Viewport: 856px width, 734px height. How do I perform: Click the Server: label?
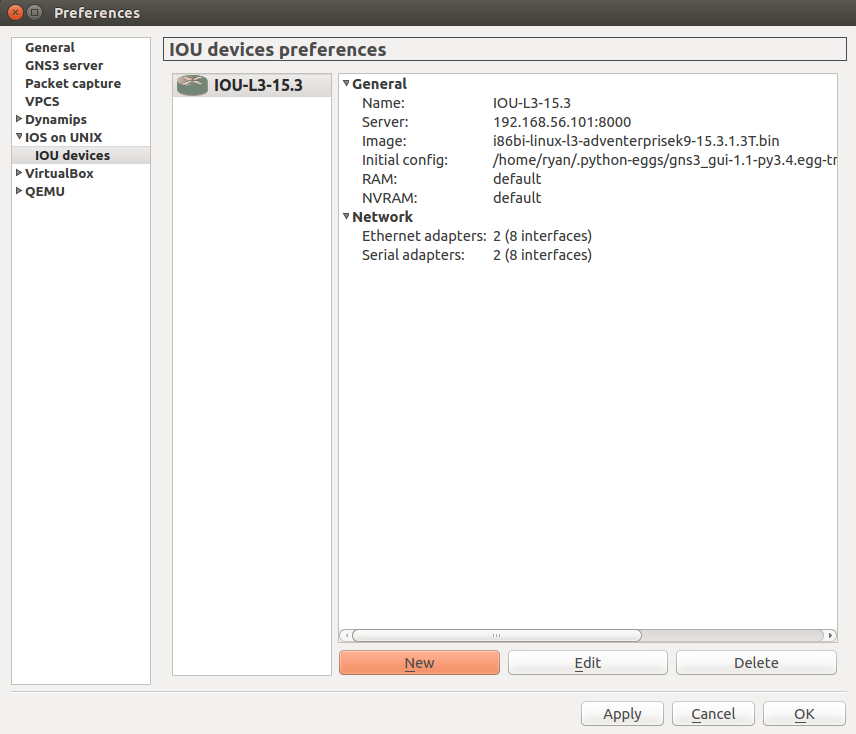click(x=385, y=122)
